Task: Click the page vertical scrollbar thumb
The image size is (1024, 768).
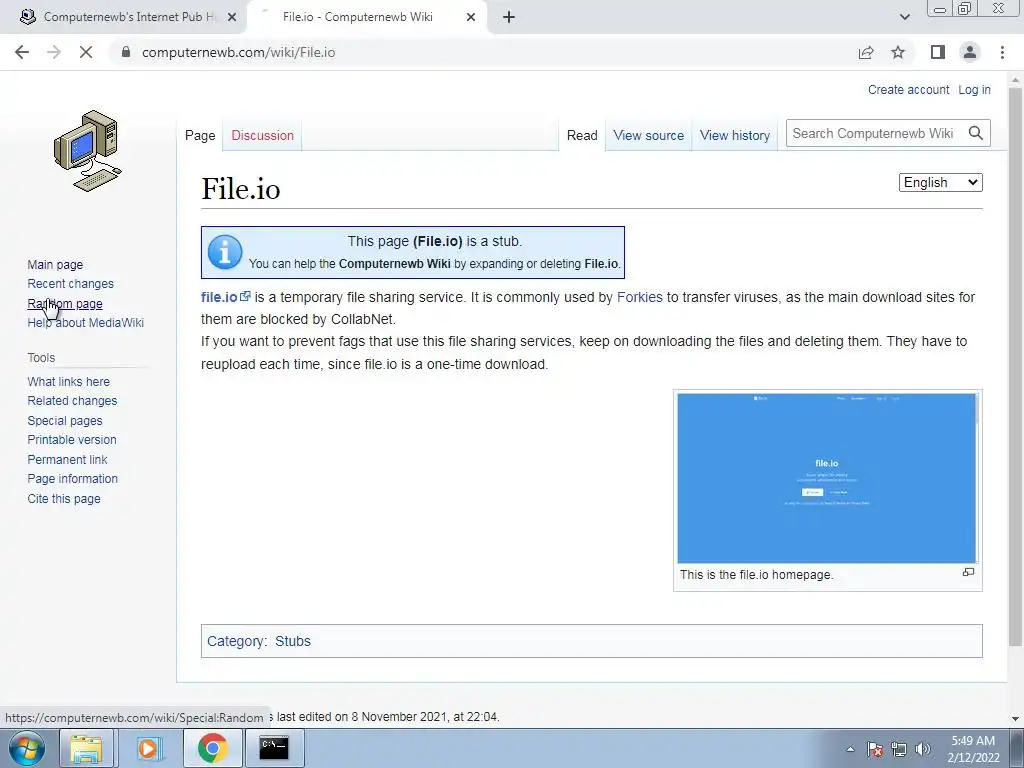Action: 1015,366
